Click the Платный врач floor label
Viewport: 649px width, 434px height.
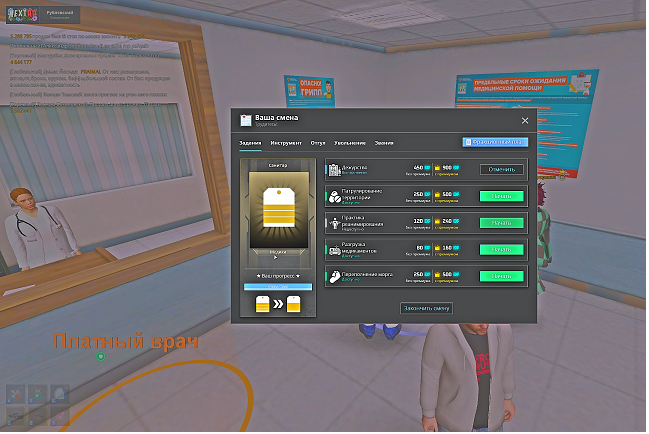point(126,343)
